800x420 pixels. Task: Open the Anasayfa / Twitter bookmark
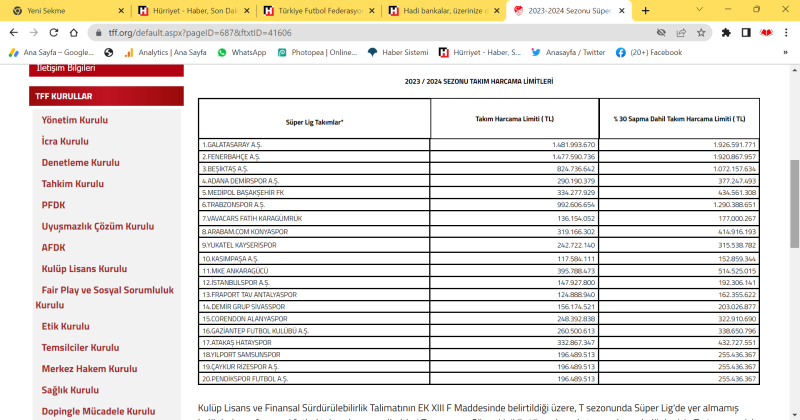[x=568, y=53]
